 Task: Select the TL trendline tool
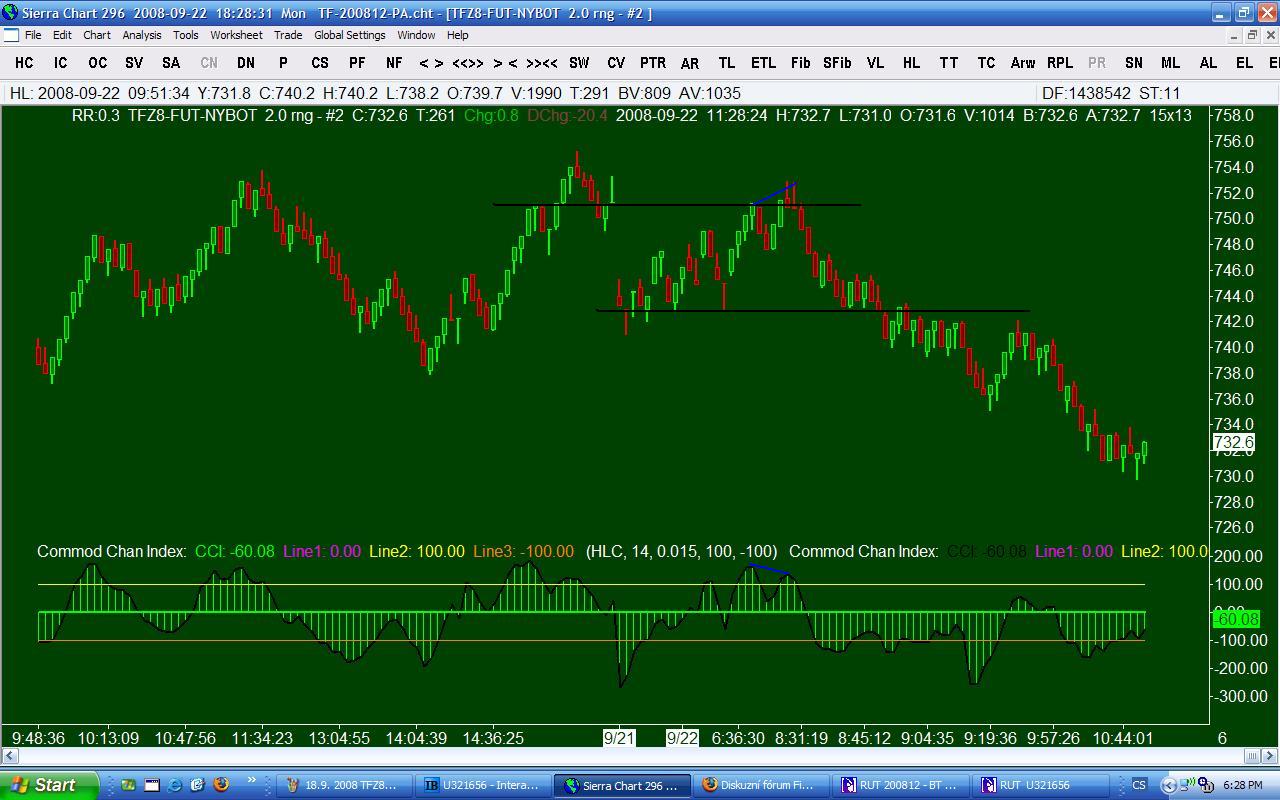pyautogui.click(x=726, y=62)
